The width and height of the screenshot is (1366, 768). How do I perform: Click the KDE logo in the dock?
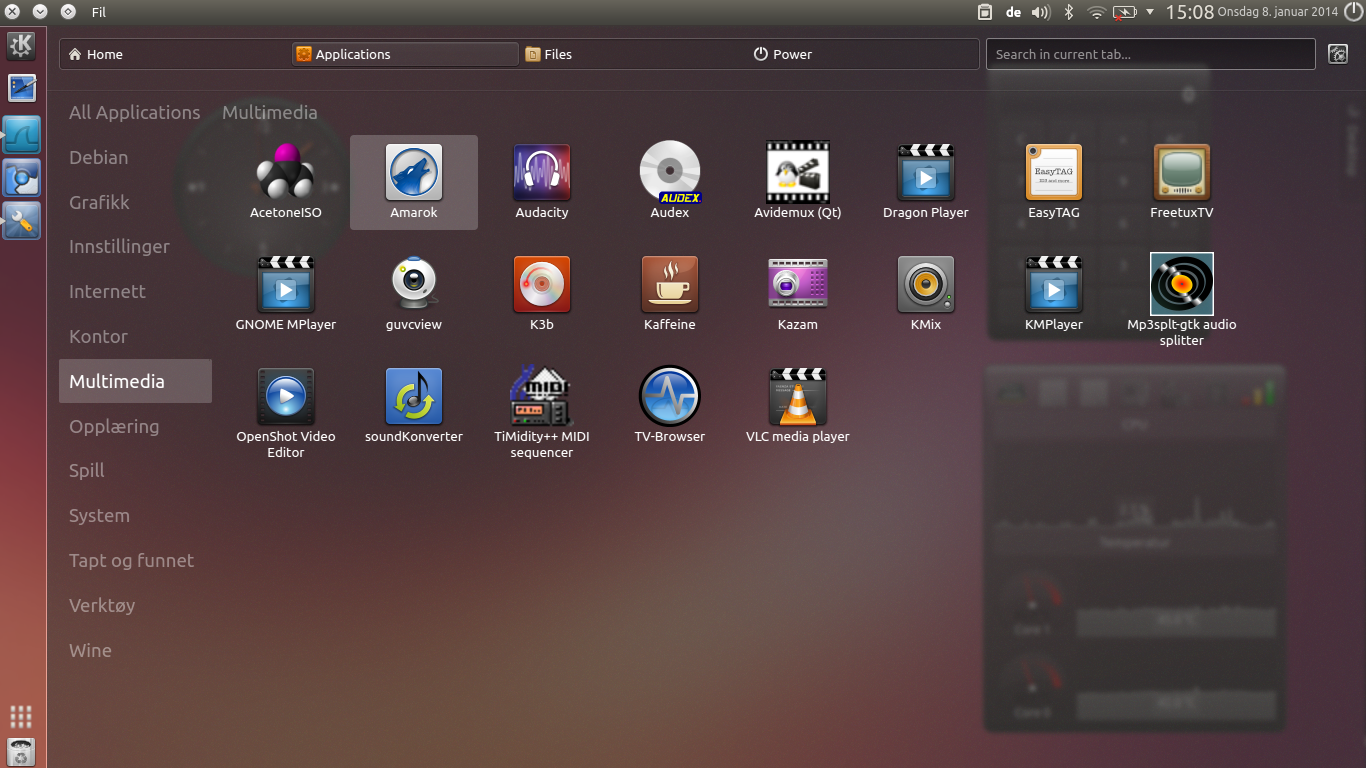[22, 45]
